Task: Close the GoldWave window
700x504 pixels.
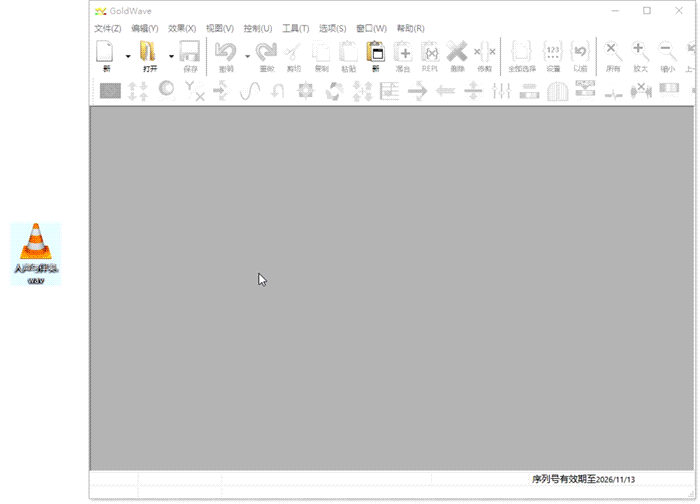Action: (x=679, y=11)
